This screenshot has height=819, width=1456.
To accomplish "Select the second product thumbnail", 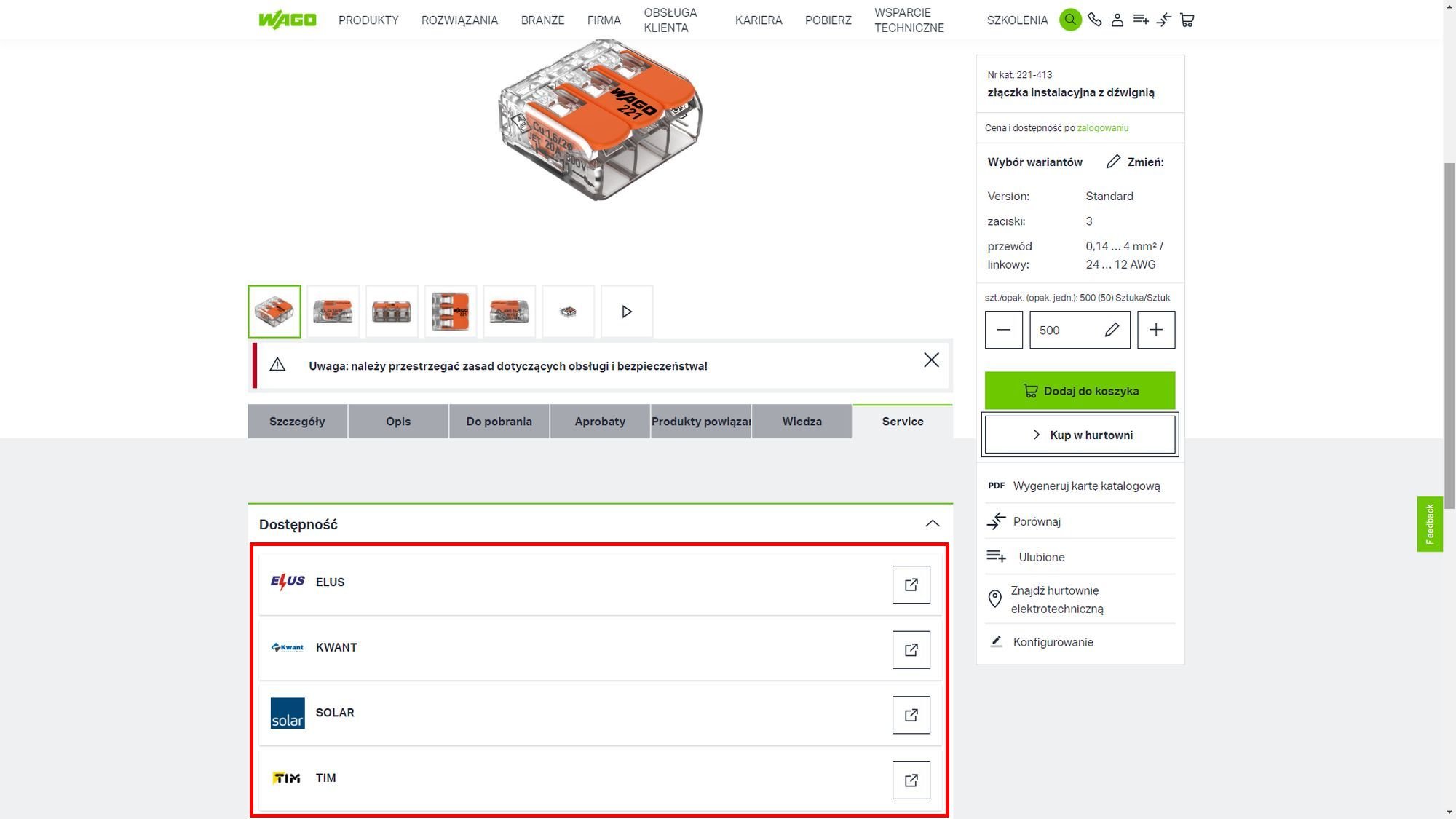I will pos(333,312).
